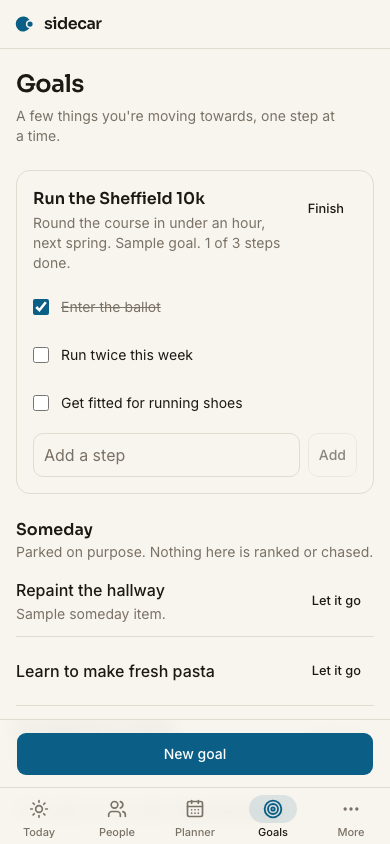Select the Goals target icon
Viewport: 390px width, 844px height.
click(x=273, y=808)
